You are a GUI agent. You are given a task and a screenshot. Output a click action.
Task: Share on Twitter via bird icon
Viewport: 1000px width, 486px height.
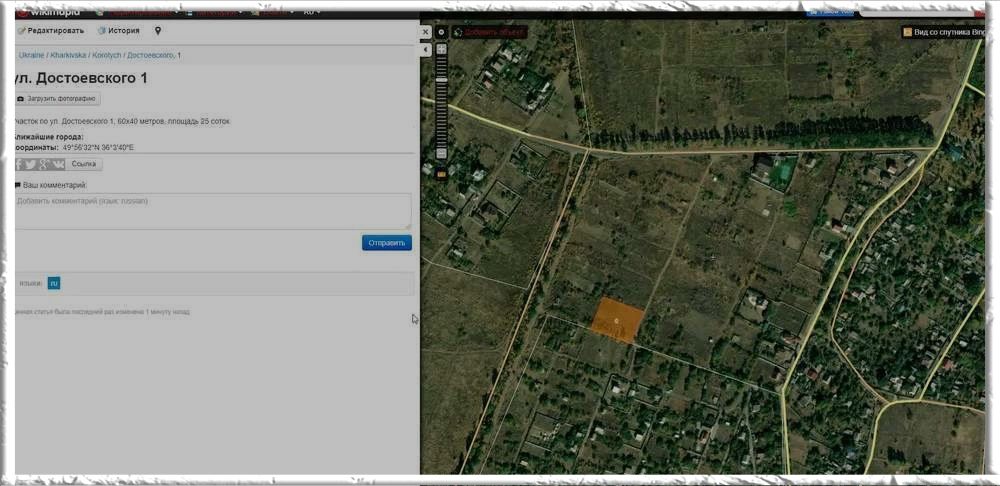tap(31, 164)
